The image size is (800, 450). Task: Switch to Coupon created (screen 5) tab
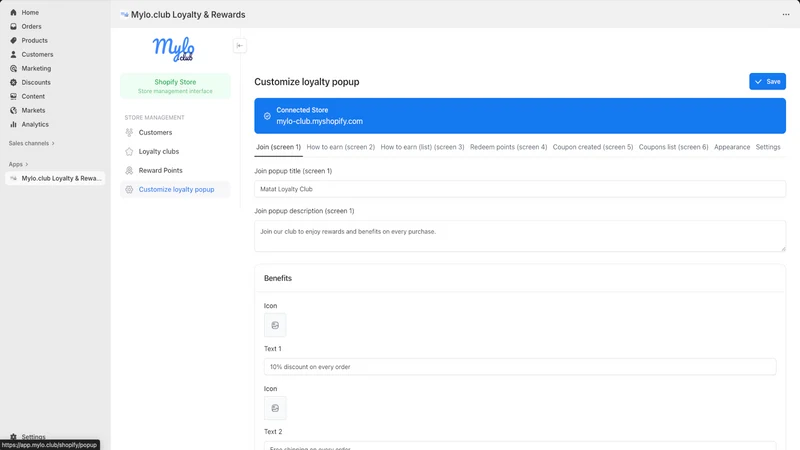click(593, 147)
